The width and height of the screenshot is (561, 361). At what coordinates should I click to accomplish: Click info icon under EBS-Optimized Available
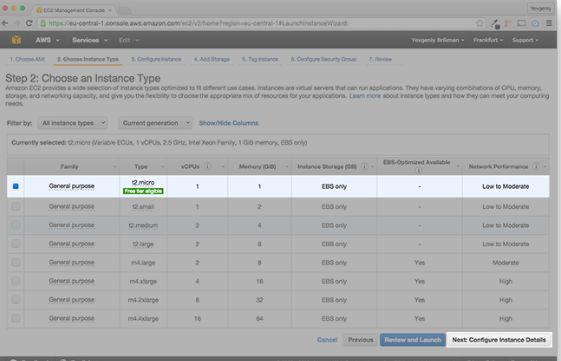point(418,171)
